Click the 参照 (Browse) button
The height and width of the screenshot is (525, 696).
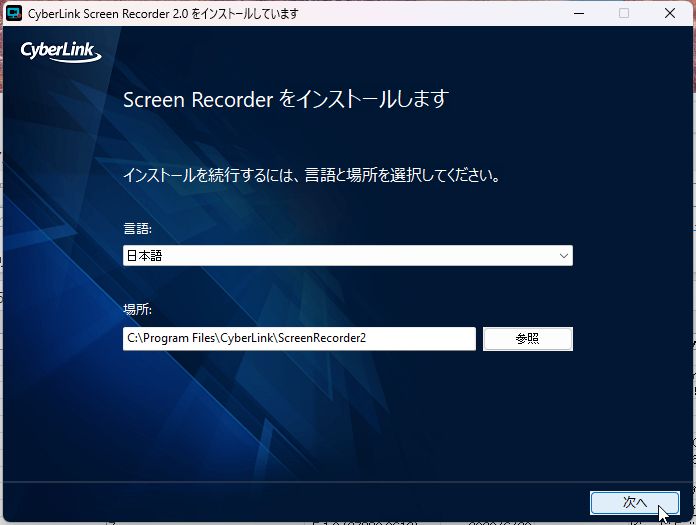coord(528,339)
